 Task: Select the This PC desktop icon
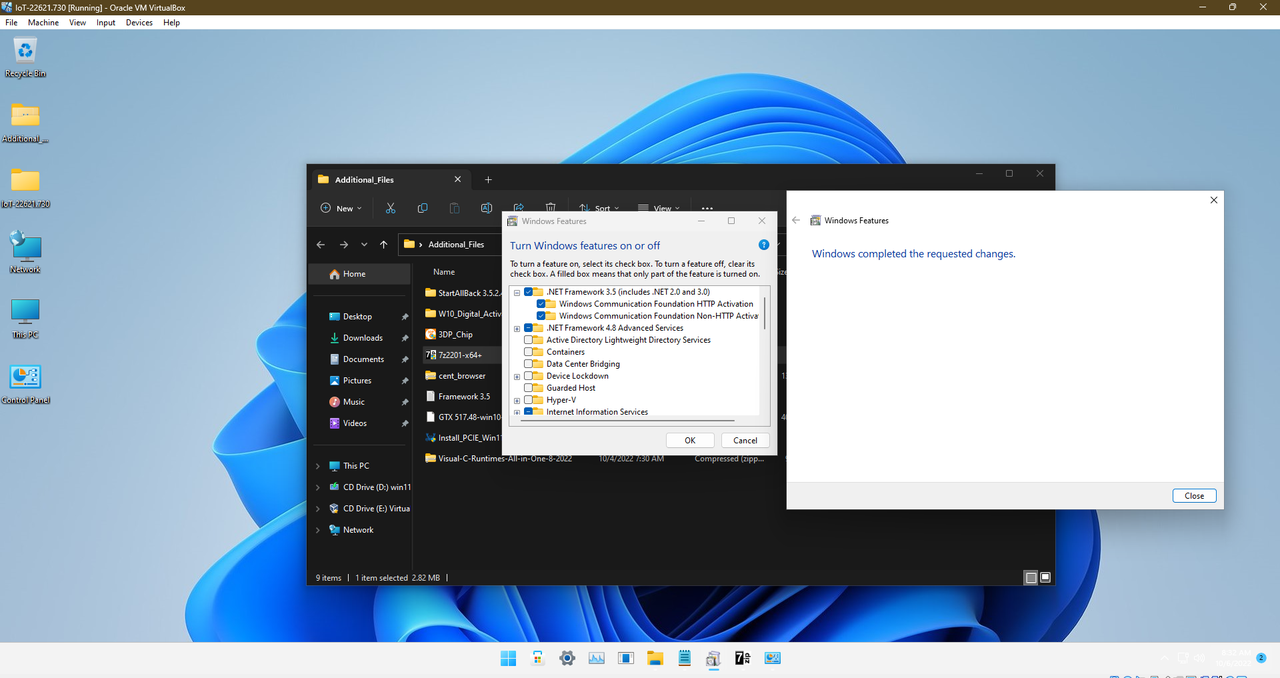[25, 319]
